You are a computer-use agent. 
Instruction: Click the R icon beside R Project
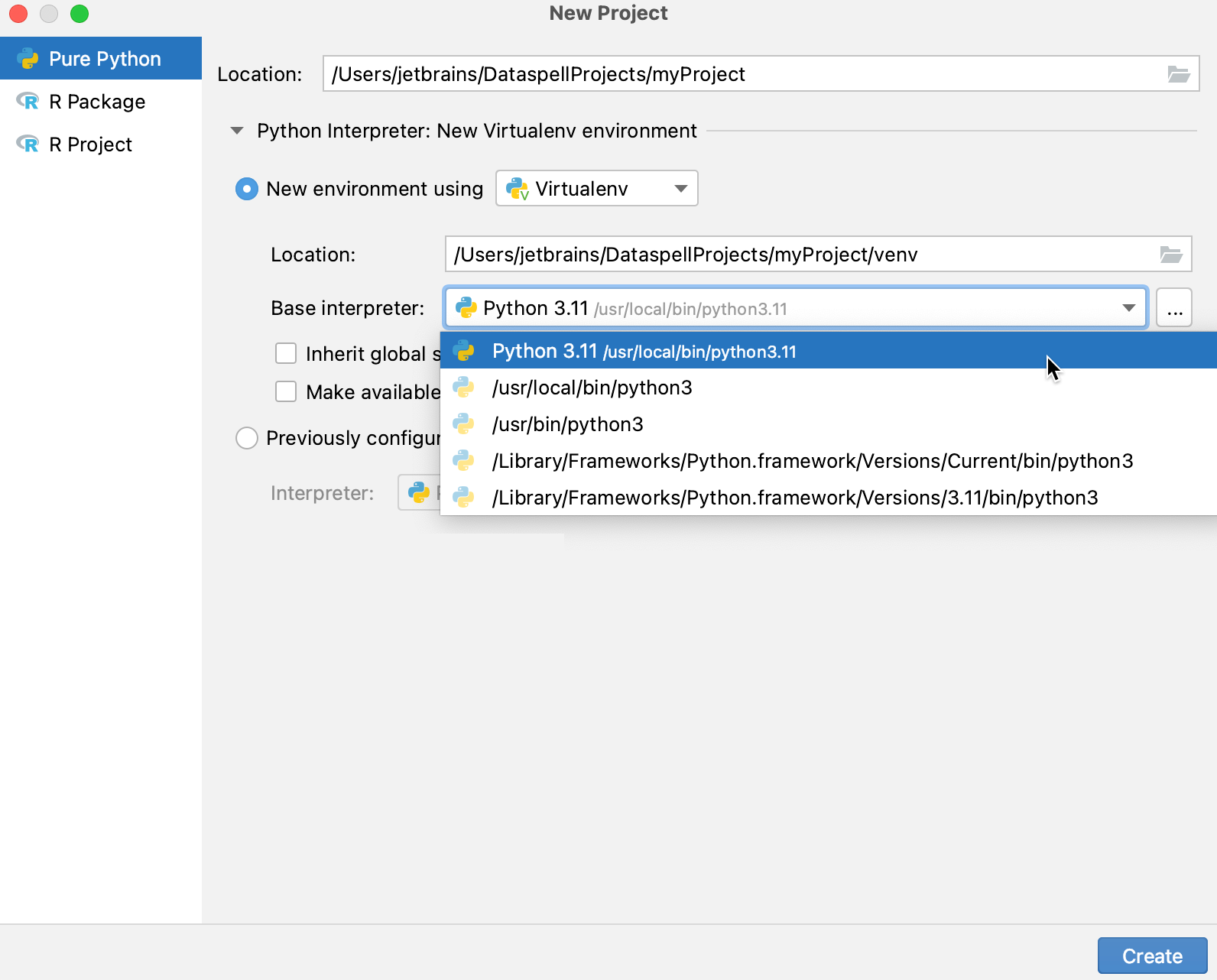click(x=28, y=144)
